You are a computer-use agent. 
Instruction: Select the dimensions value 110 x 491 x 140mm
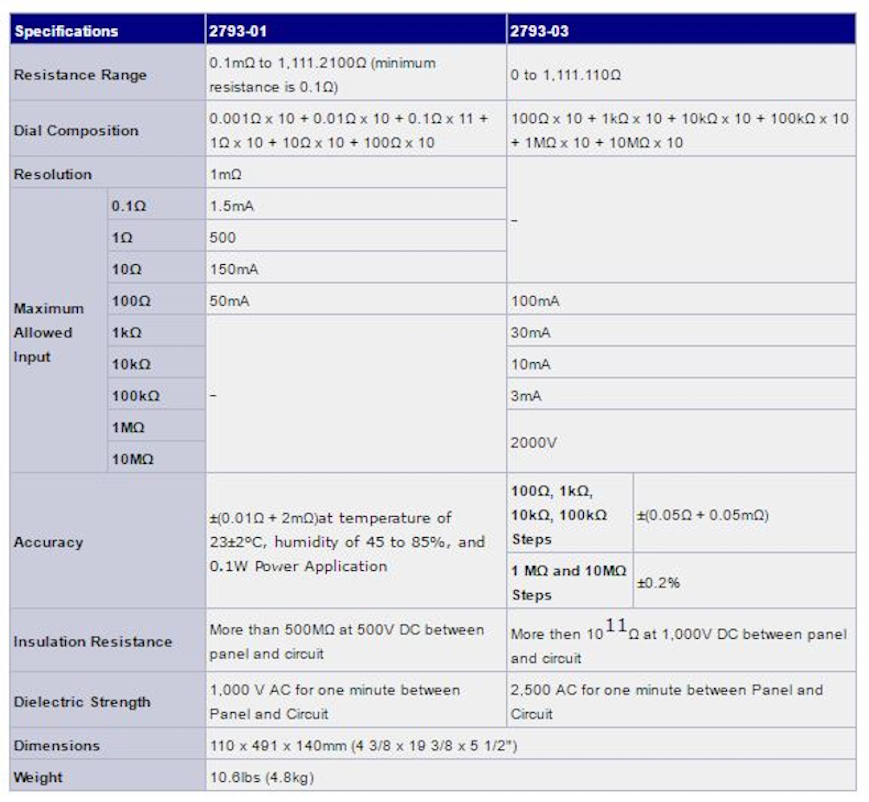click(x=362, y=745)
